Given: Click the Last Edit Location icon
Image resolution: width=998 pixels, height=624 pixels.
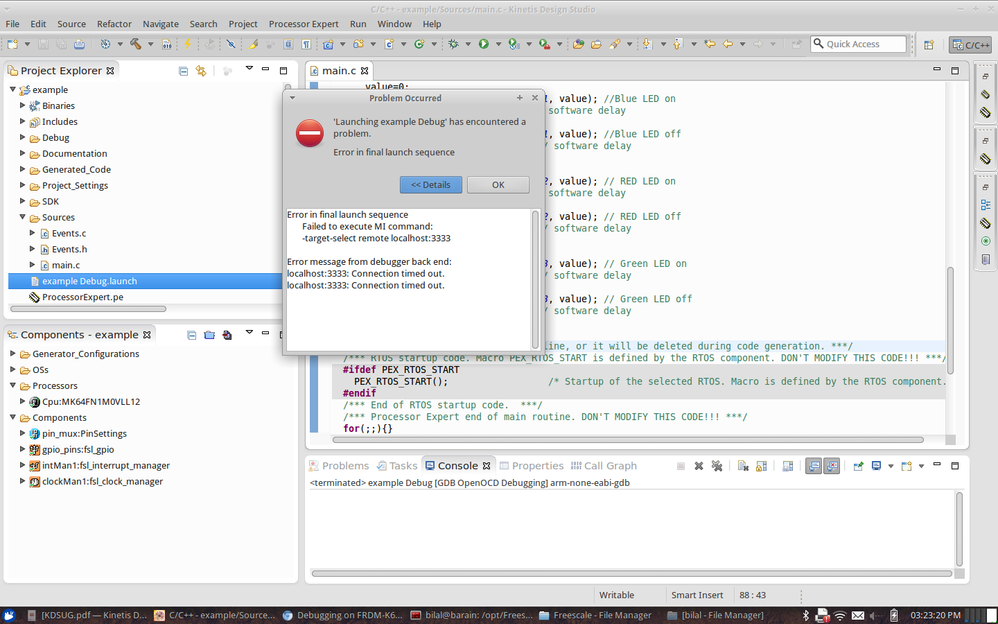Looking at the screenshot, I should tap(710, 44).
